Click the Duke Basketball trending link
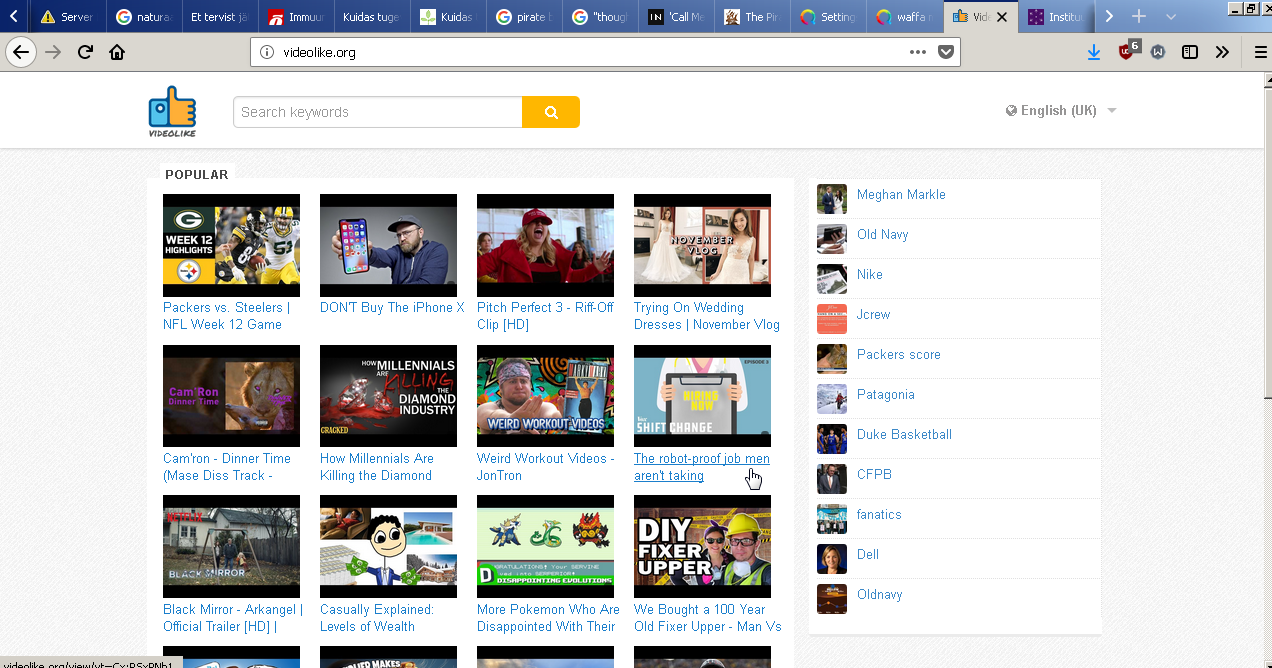1272x668 pixels. tap(904, 435)
